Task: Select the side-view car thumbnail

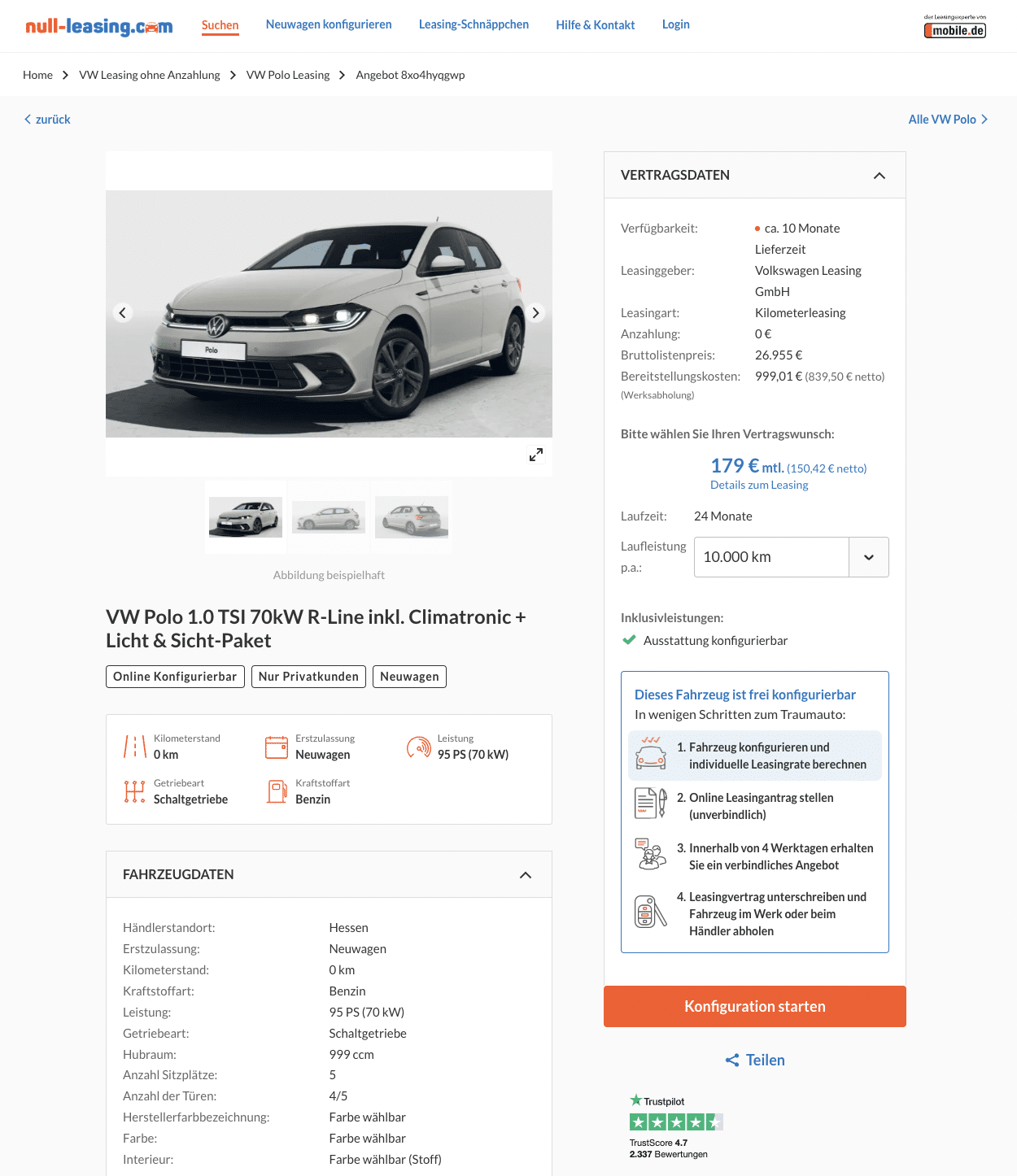Action: point(329,517)
